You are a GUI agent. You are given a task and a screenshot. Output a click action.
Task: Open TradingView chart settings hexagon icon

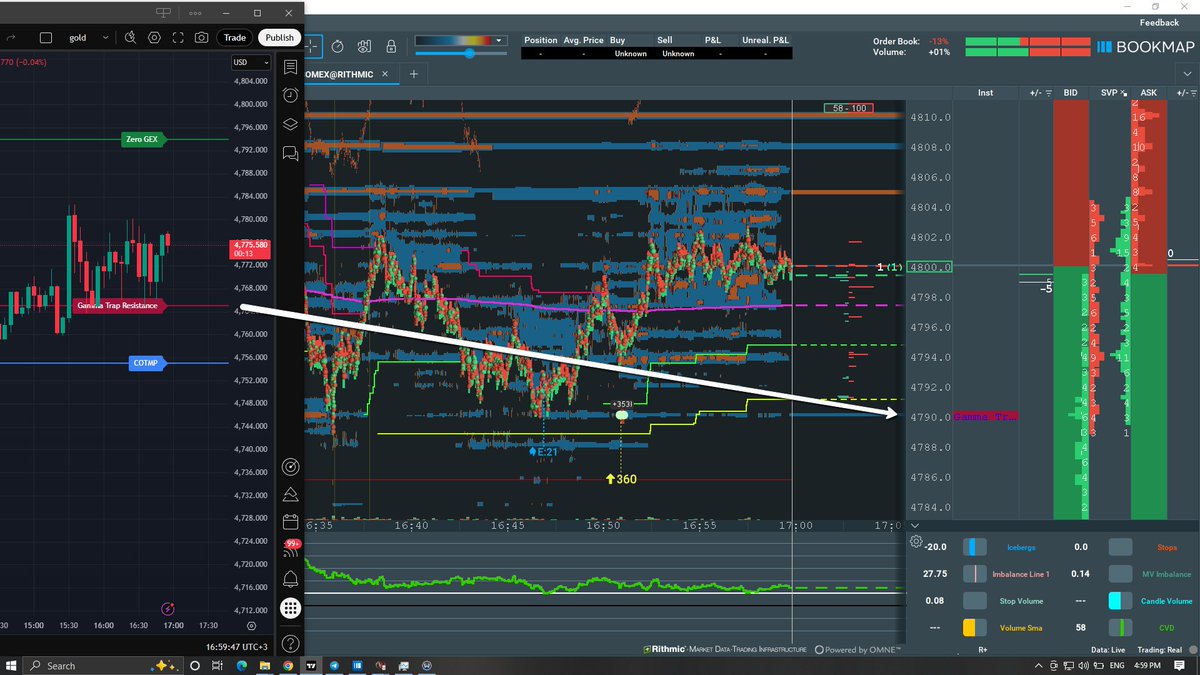(x=154, y=37)
